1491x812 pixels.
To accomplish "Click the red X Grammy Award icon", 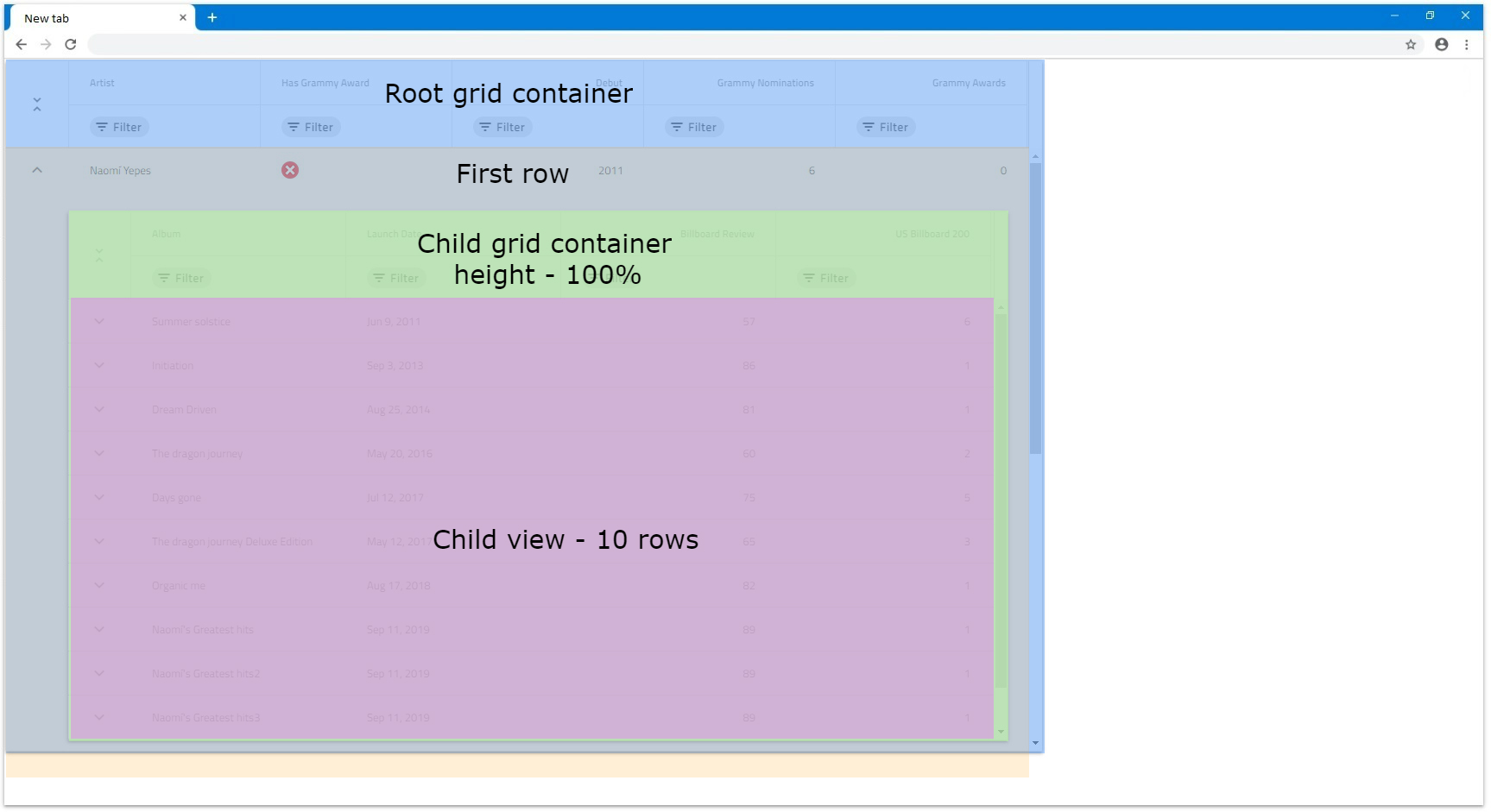I will coord(290,170).
